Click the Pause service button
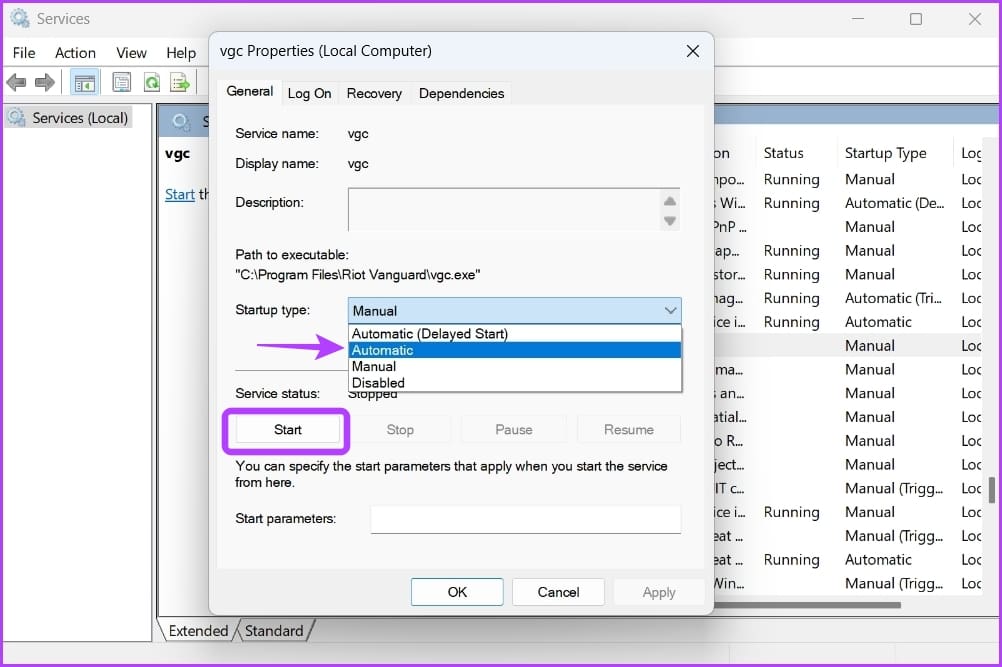1002x667 pixels. click(514, 430)
